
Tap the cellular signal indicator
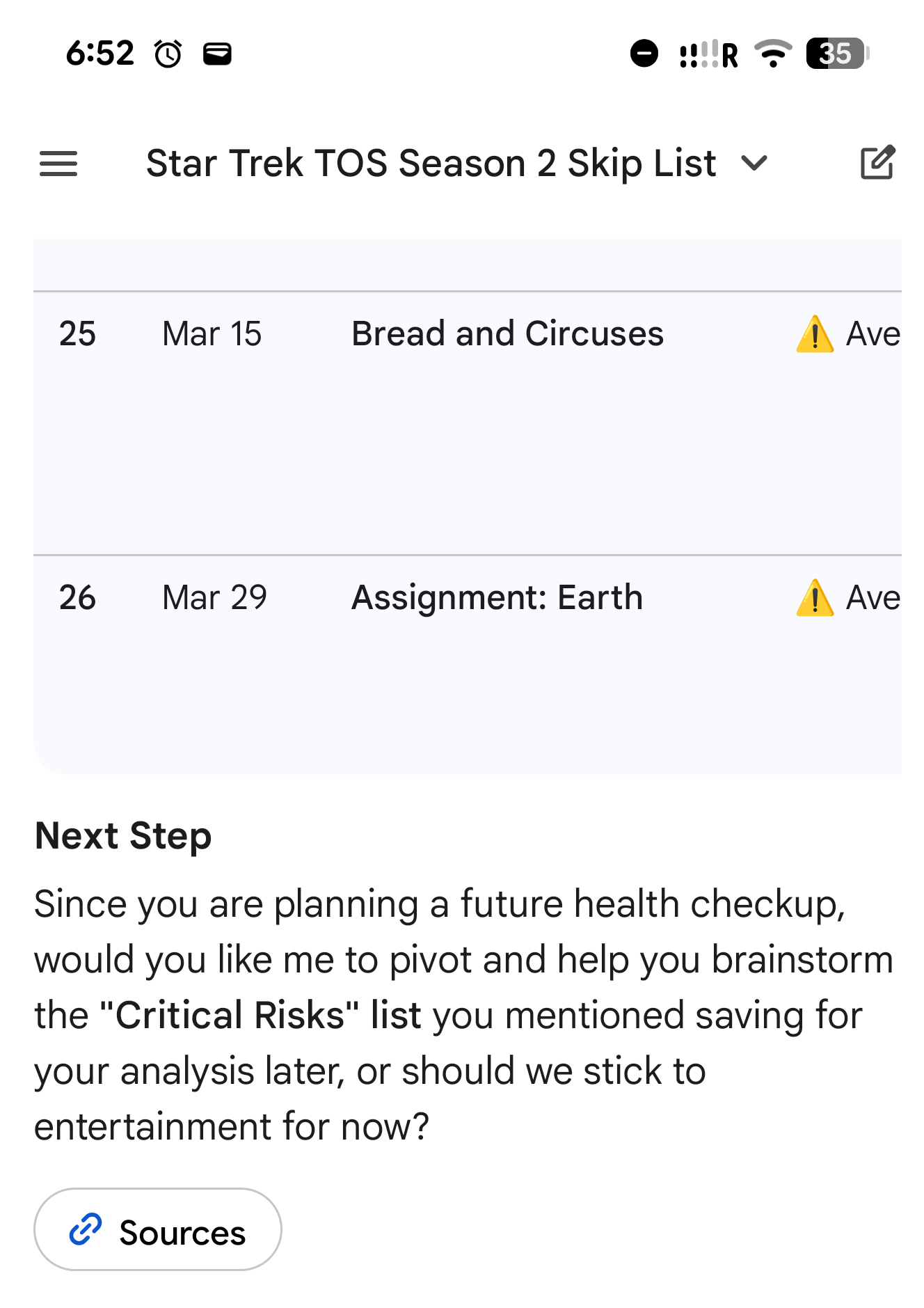click(x=708, y=54)
